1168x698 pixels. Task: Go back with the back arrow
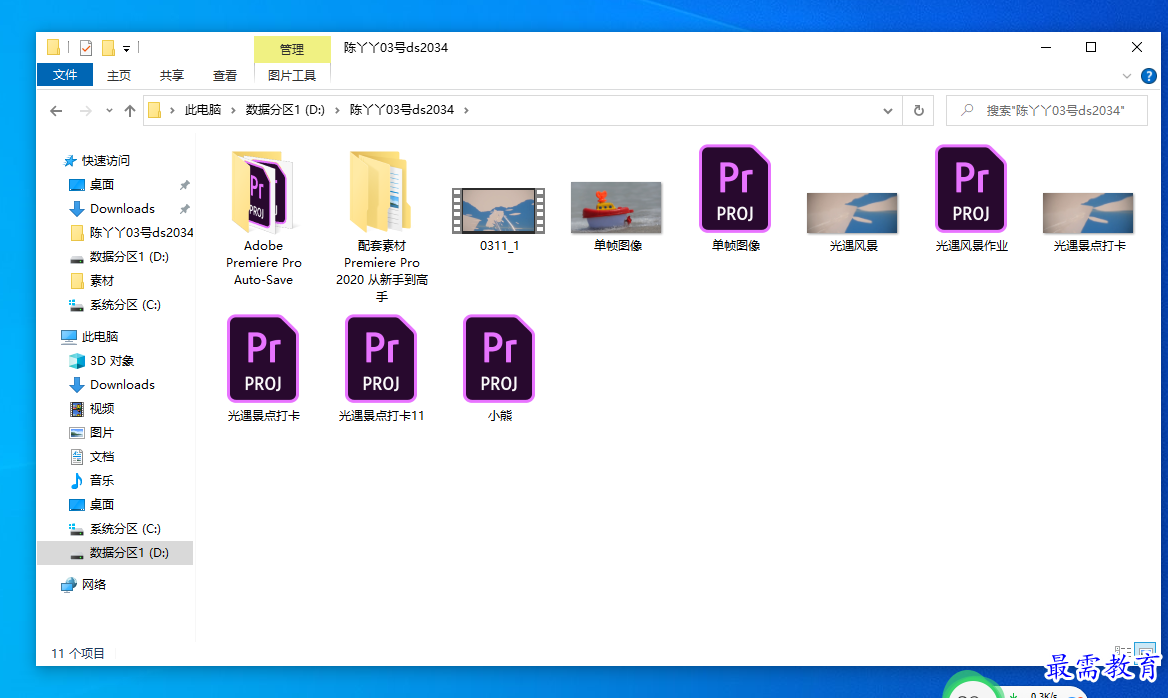tap(56, 110)
